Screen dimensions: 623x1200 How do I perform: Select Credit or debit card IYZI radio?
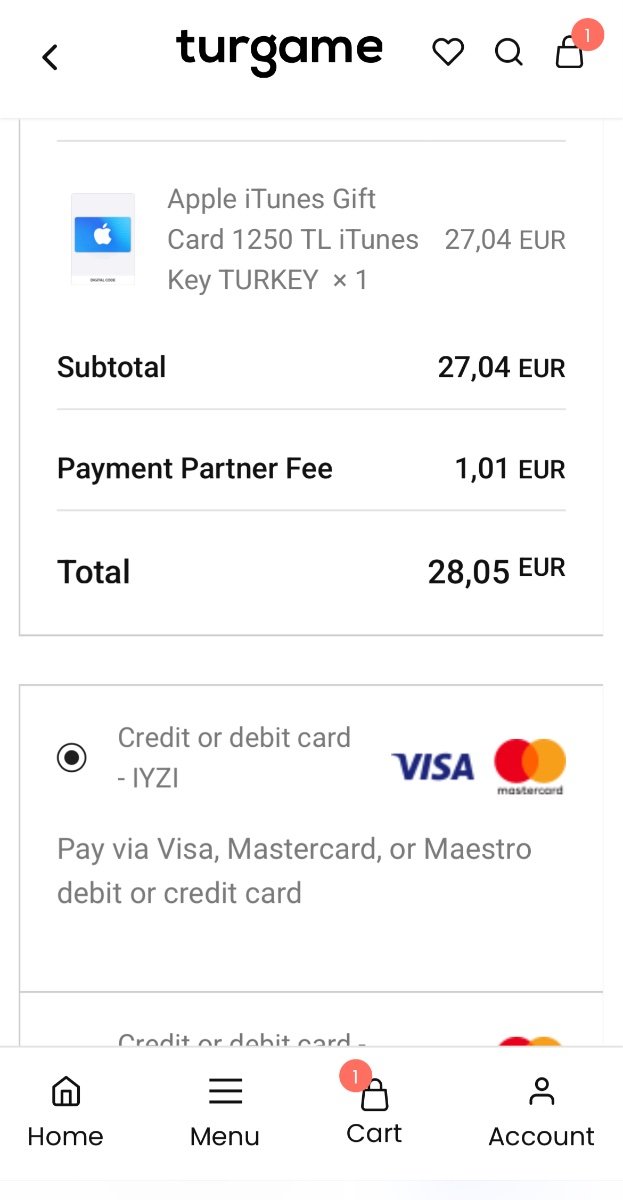(71, 758)
